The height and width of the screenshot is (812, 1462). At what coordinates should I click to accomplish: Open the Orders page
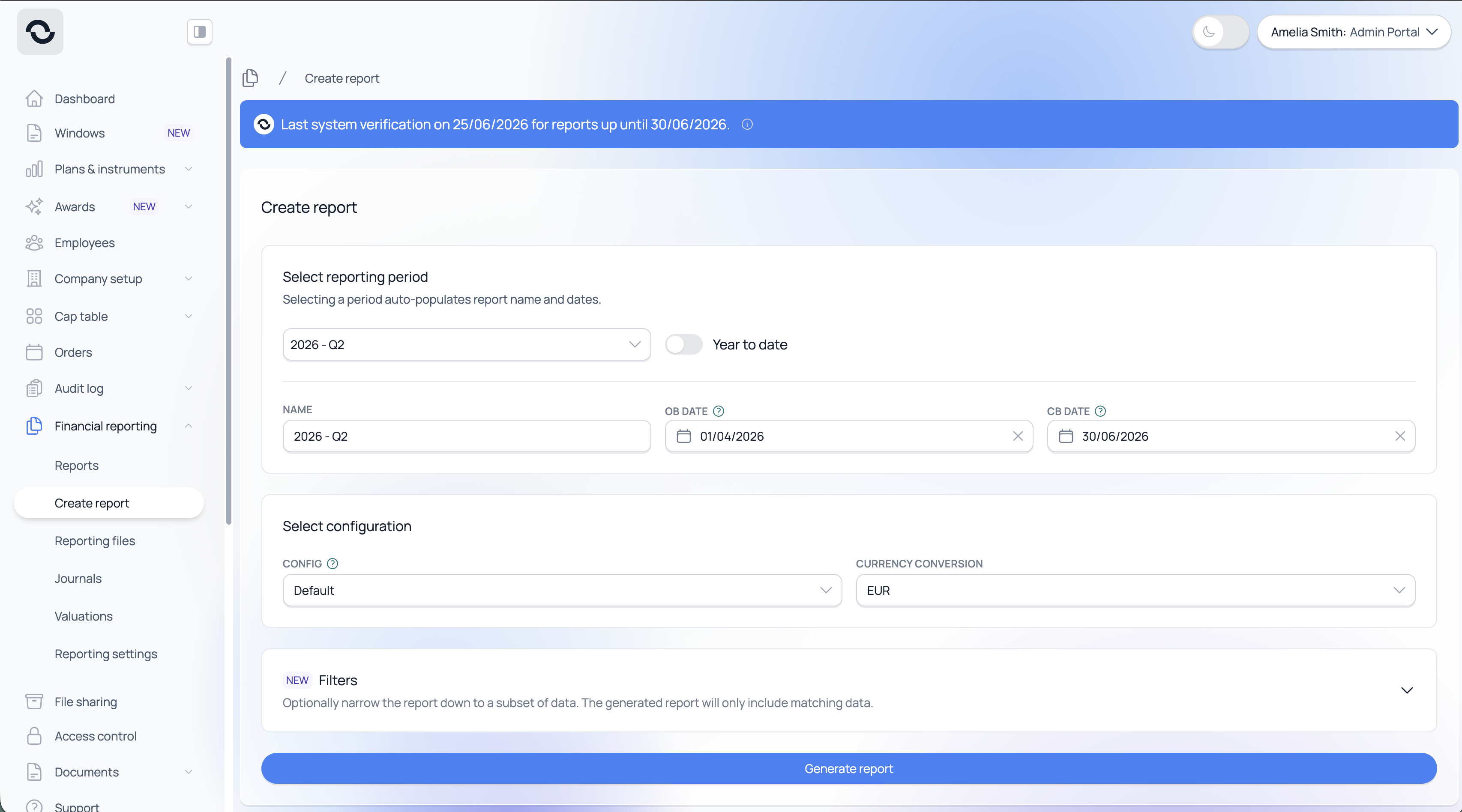(x=73, y=352)
